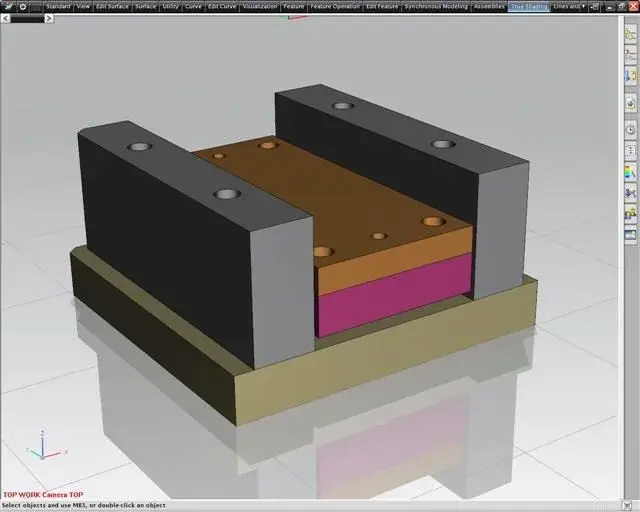The image size is (640, 512).
Task: Open the Roles people icon
Action: [630, 214]
